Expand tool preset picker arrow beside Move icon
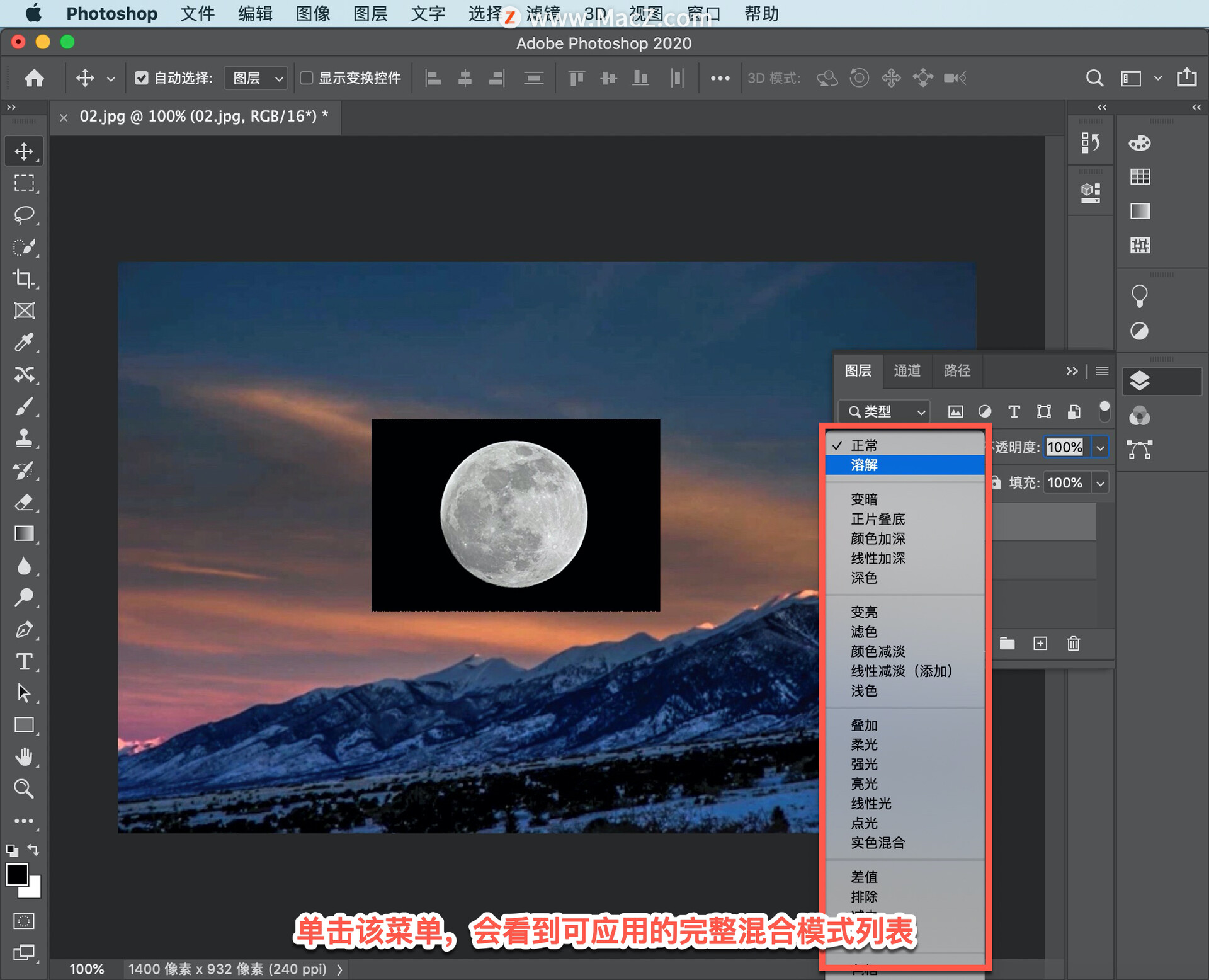 coord(111,79)
